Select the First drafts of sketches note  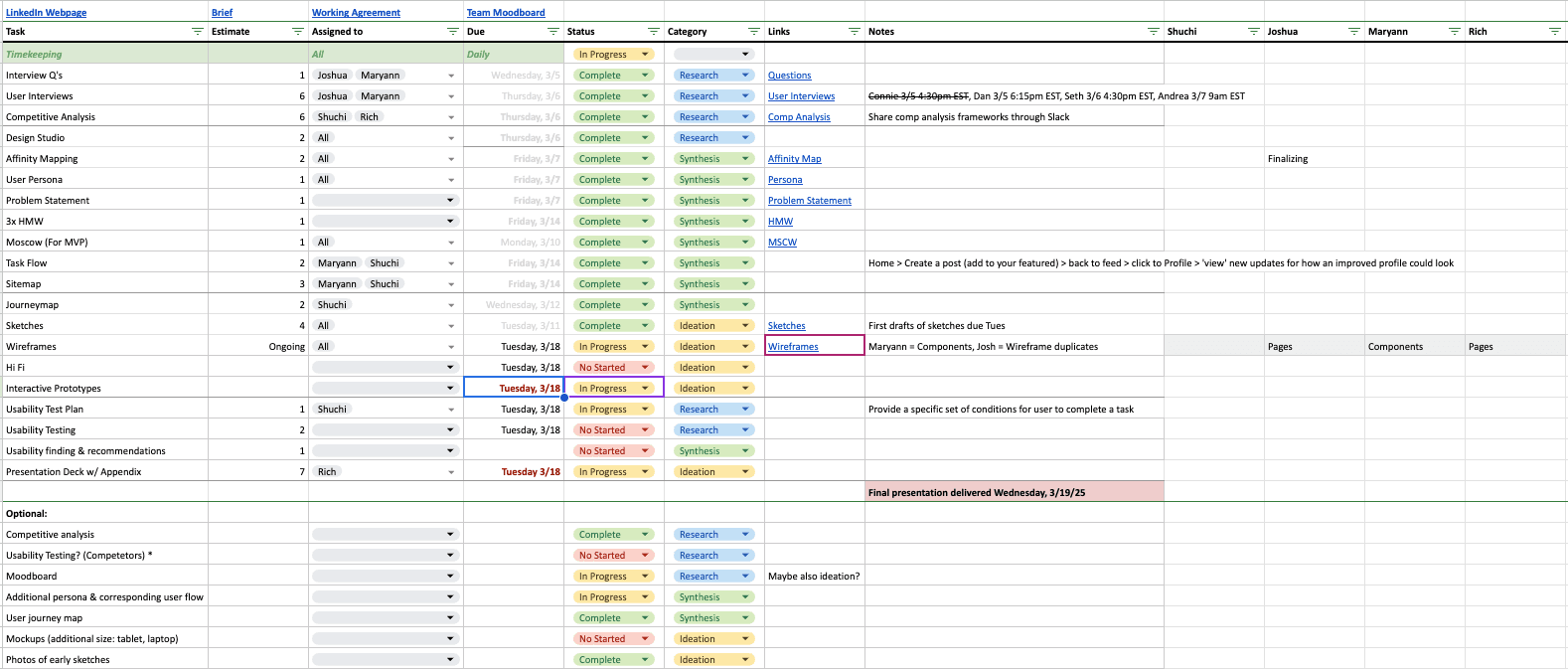(1014, 326)
